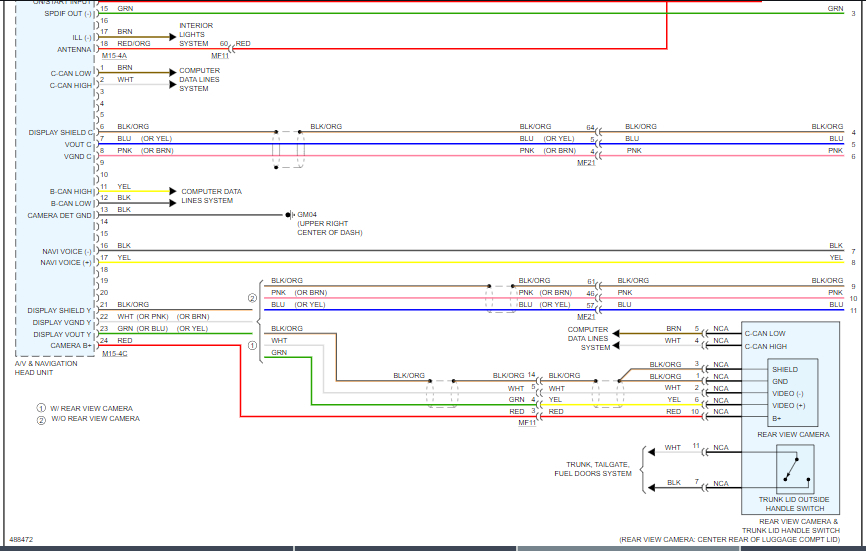This screenshot has height=551, width=866.
Task: Click the MF21 connector label under pin 4
Action: click(x=586, y=163)
